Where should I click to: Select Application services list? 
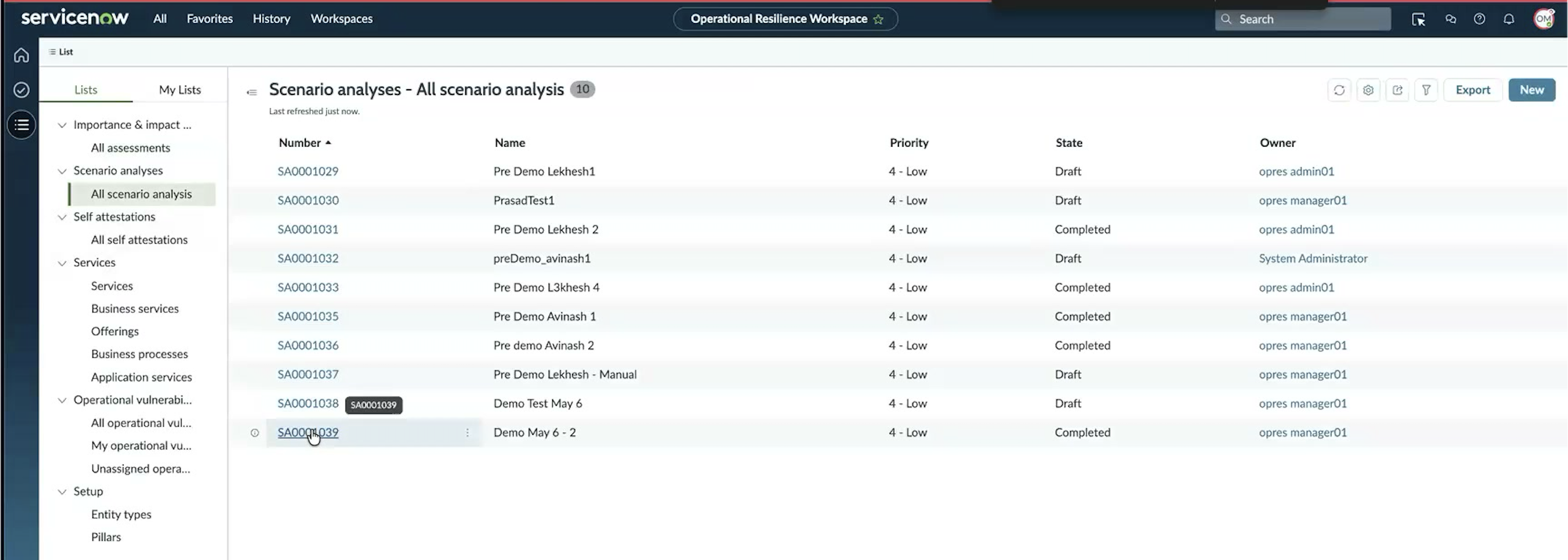(x=141, y=377)
